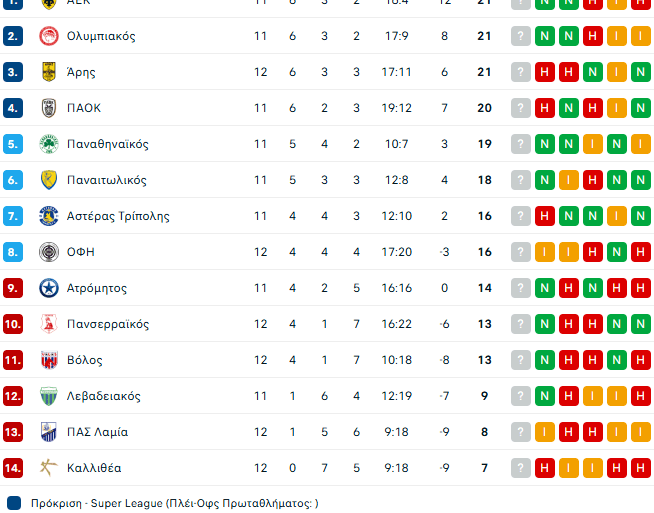Click the red rank 14 position badge
The image size is (654, 513).
(13, 468)
